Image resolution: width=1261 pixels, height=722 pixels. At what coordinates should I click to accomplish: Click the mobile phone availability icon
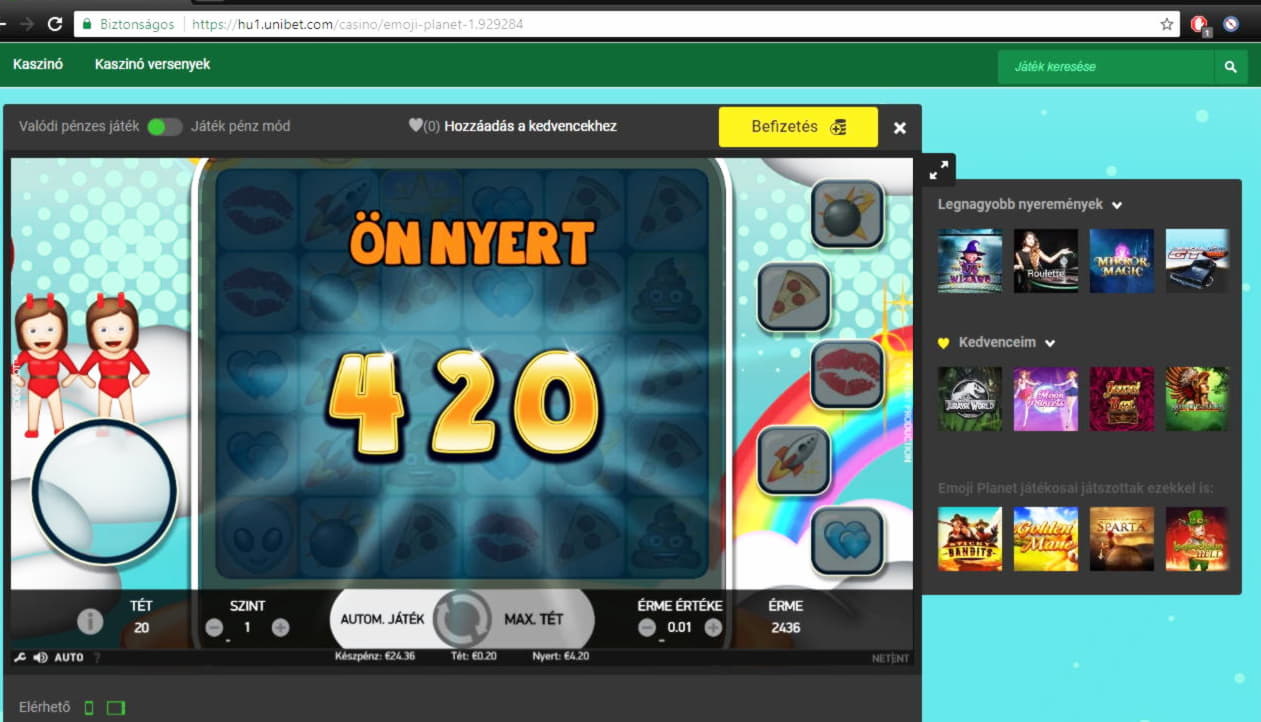89,708
